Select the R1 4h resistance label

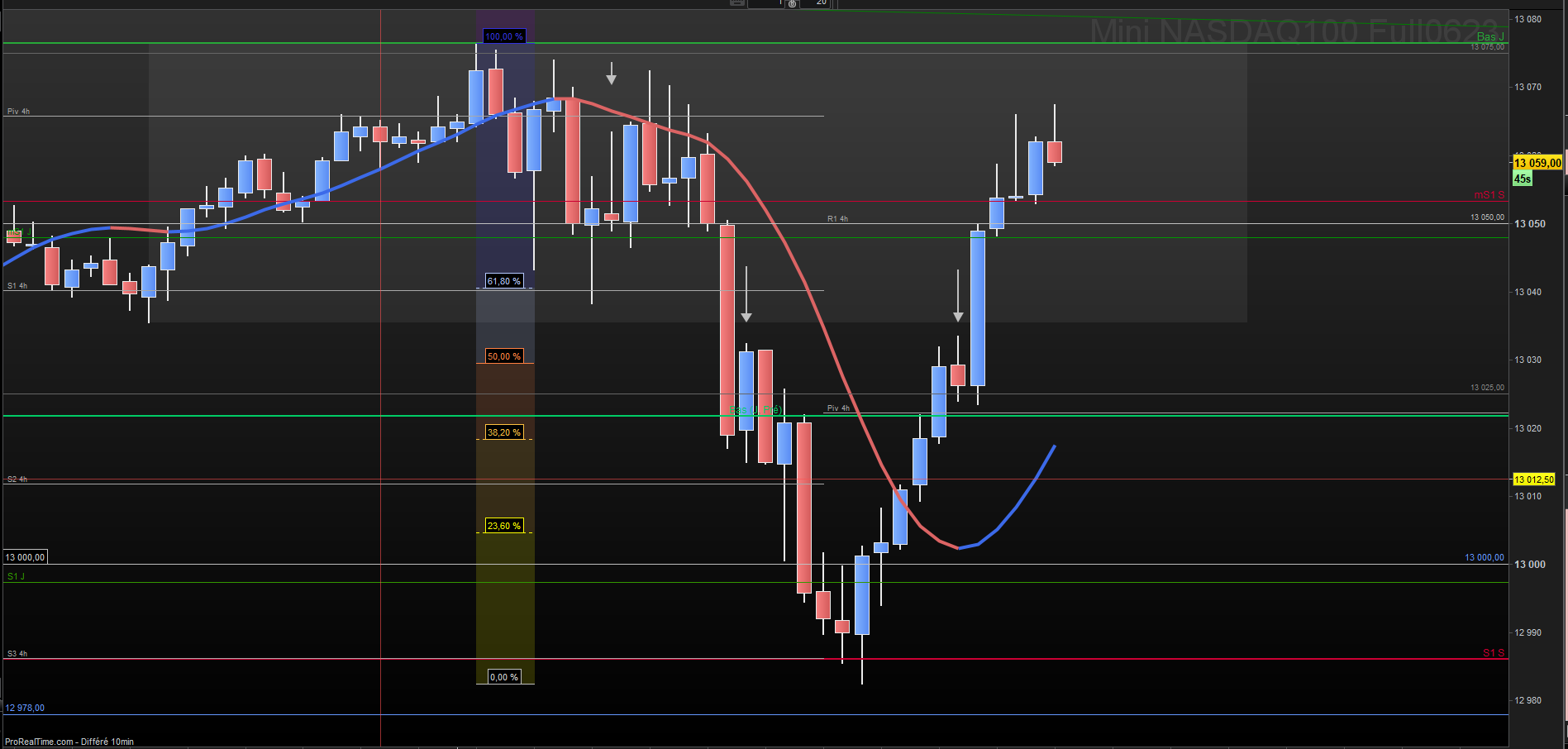point(837,219)
